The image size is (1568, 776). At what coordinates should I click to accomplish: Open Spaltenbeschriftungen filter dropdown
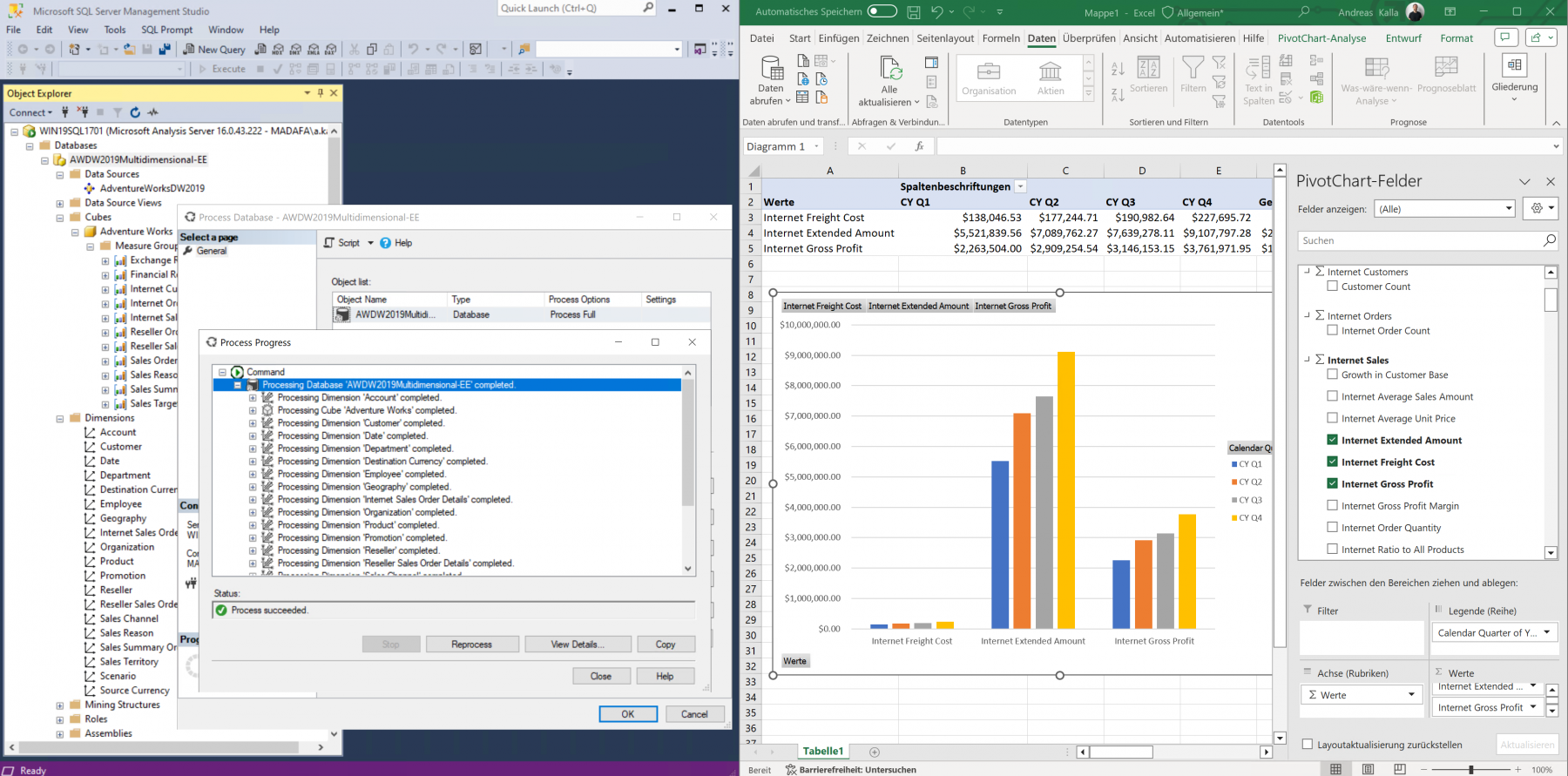1021,186
